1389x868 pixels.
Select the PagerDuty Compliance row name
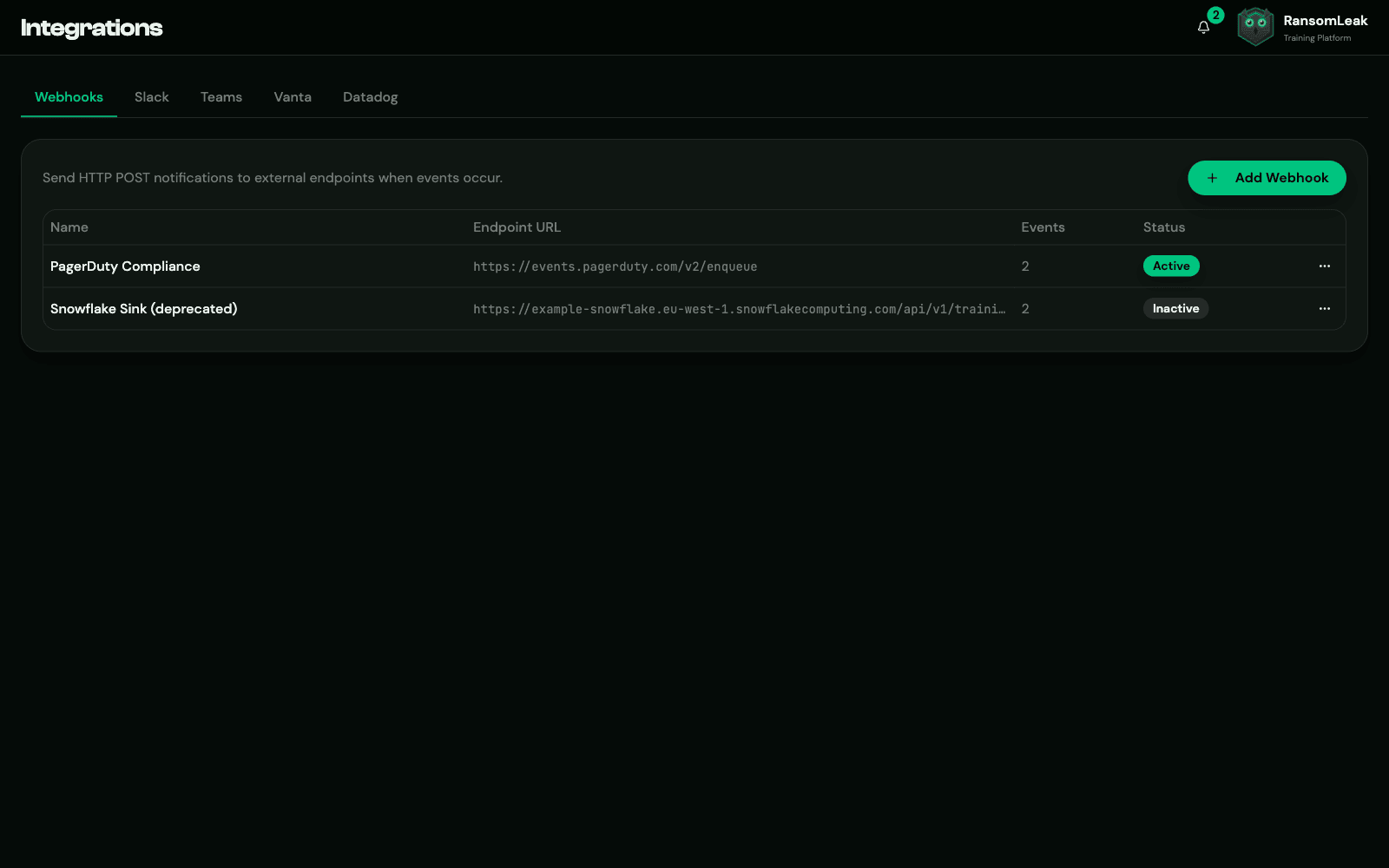point(125,266)
